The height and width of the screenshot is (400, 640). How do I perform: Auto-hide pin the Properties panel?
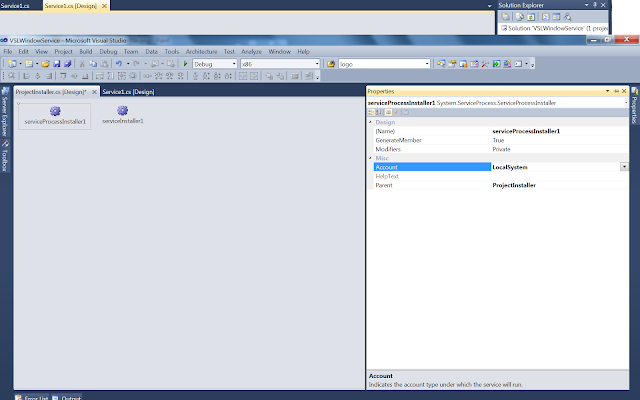[x=616, y=91]
